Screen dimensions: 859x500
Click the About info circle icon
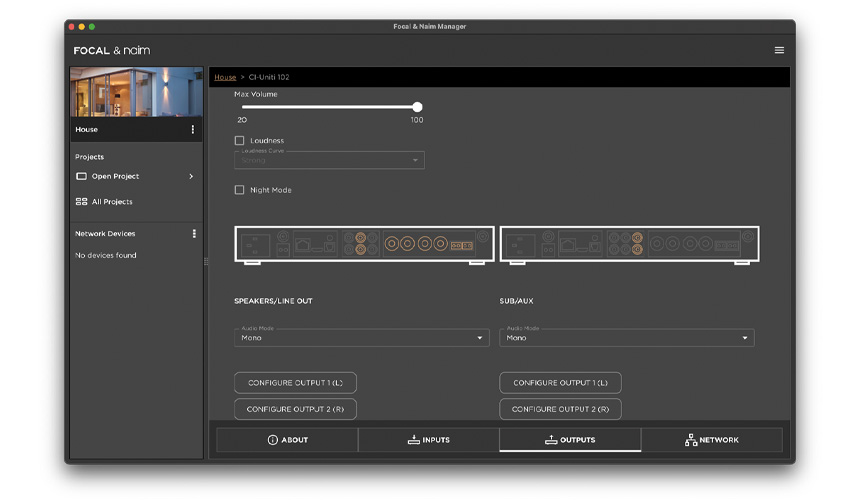click(x=272, y=440)
